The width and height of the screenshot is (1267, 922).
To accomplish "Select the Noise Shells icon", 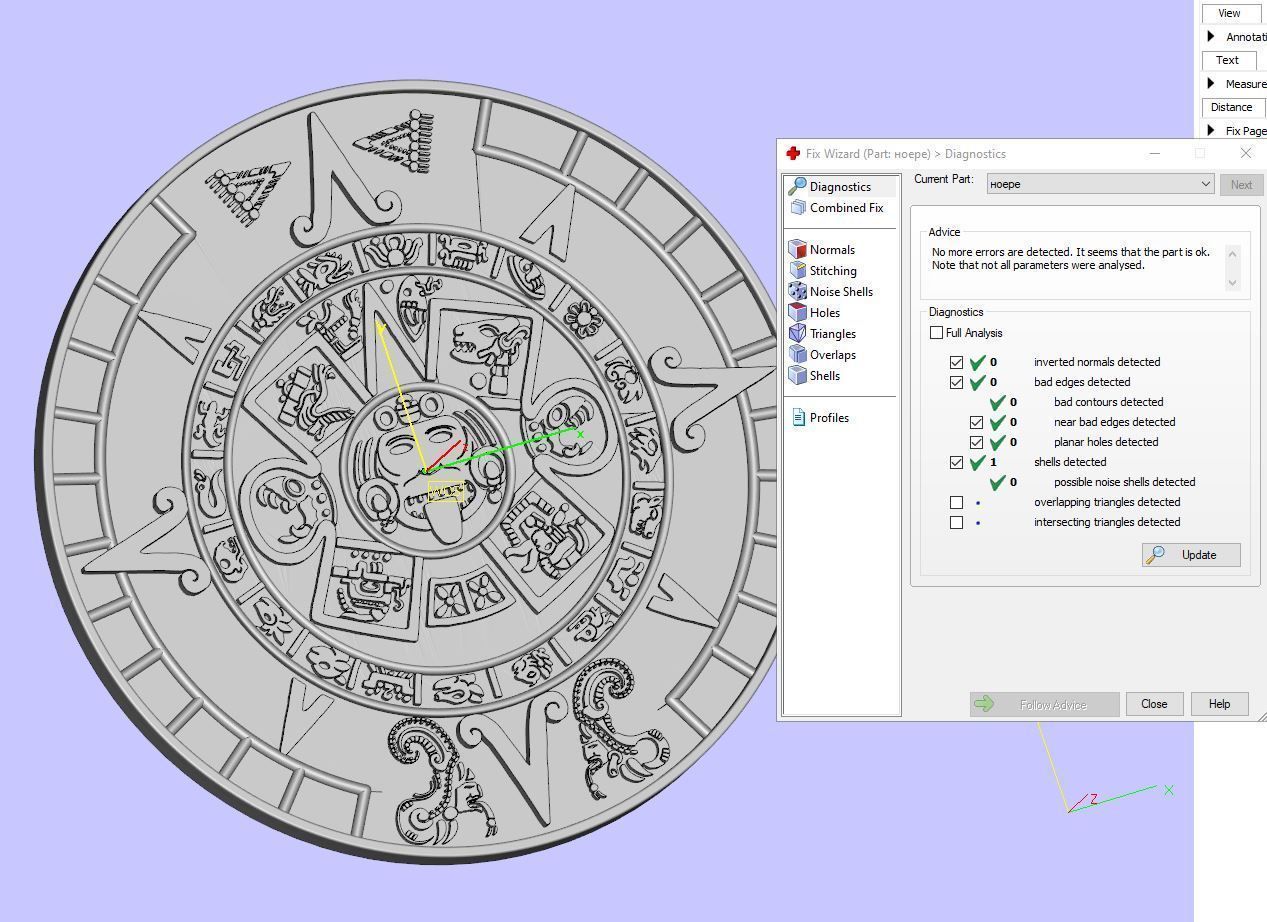I will click(x=797, y=291).
